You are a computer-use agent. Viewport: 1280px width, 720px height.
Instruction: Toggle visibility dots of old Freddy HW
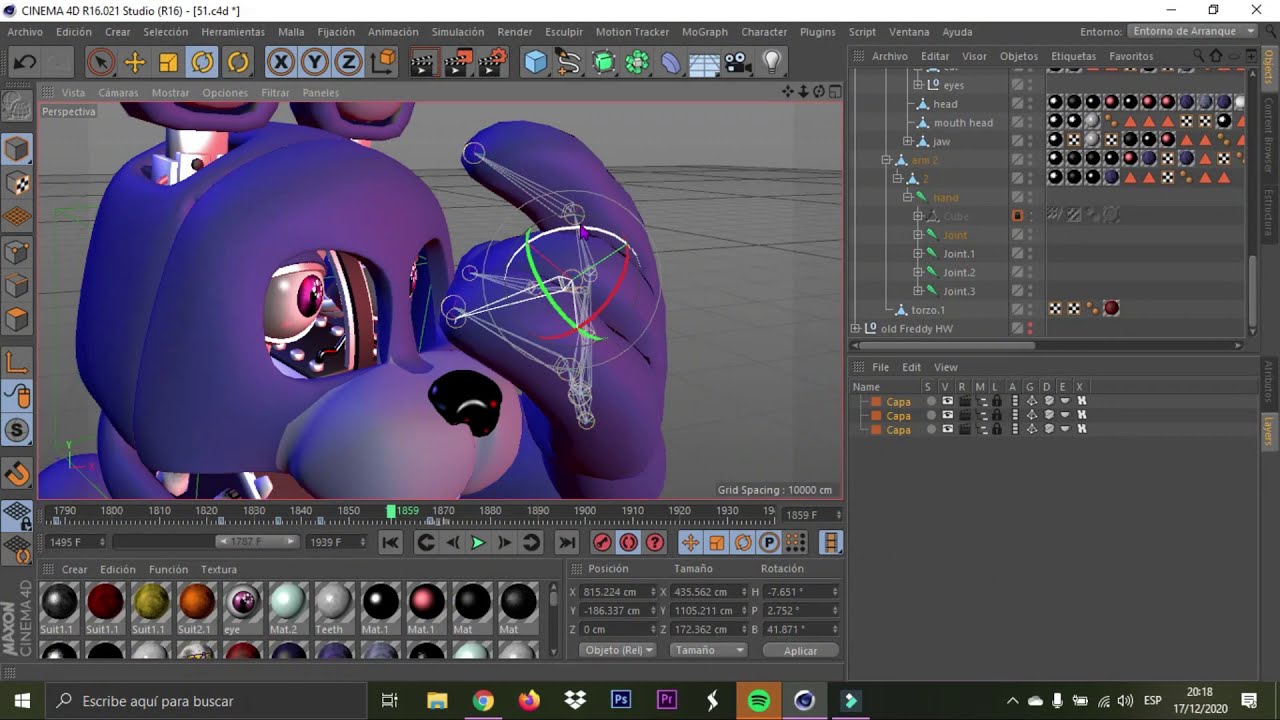pos(1031,329)
